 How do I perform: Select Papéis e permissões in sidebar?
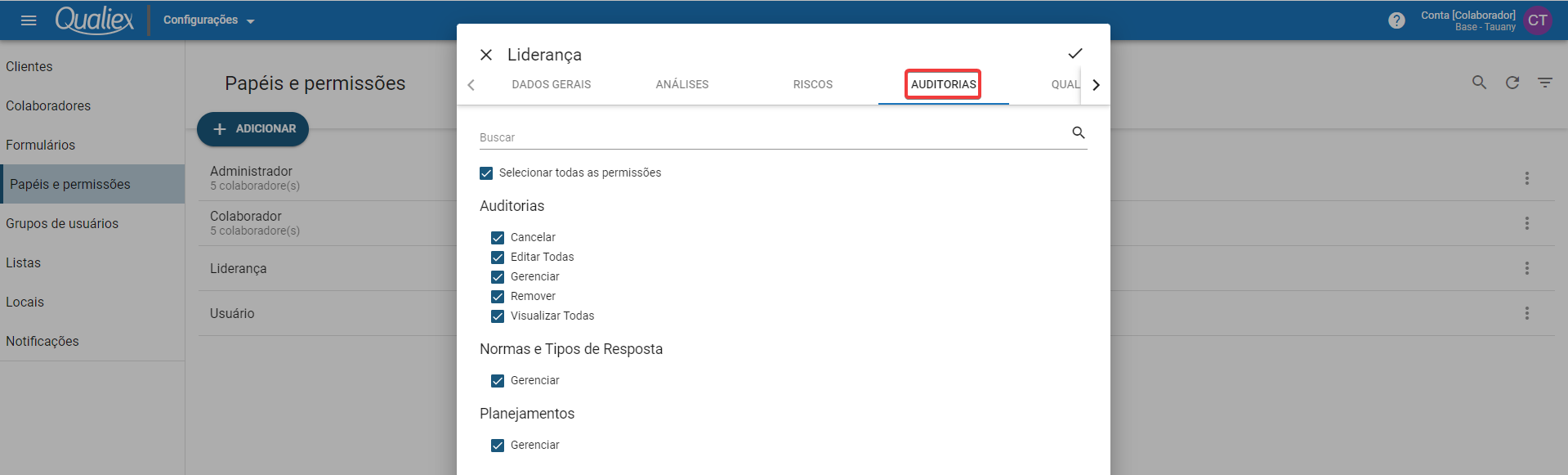coord(92,184)
